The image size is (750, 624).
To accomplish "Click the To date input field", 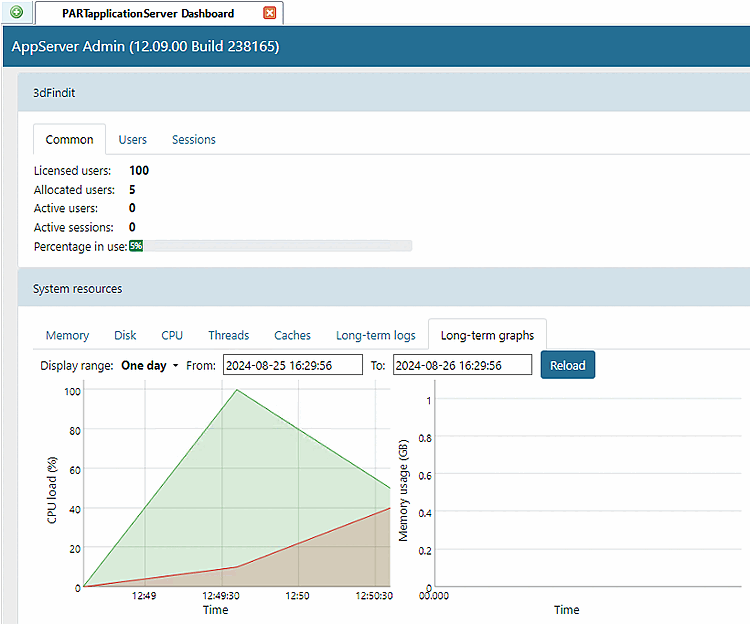I will pyautogui.click(x=463, y=365).
